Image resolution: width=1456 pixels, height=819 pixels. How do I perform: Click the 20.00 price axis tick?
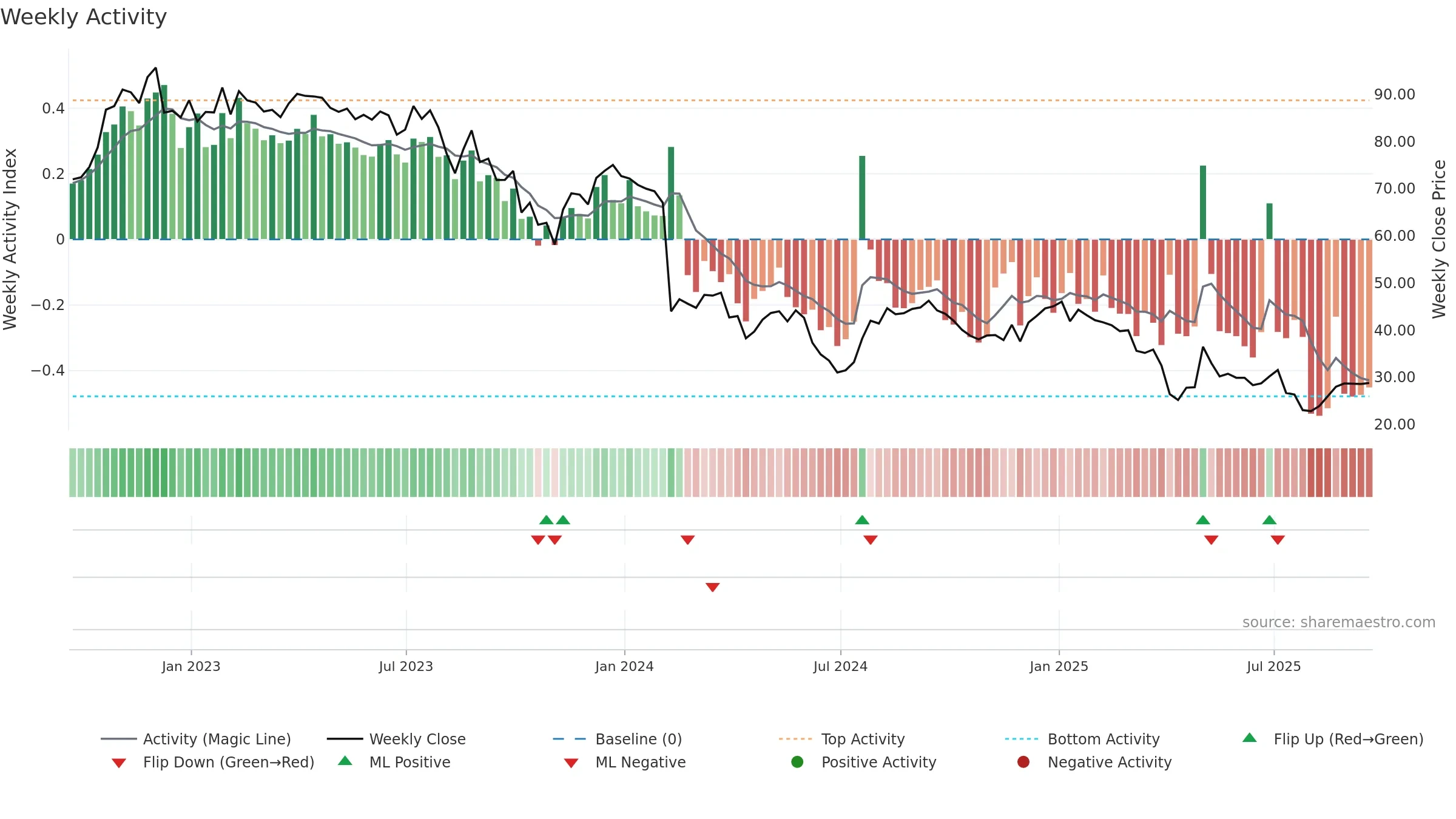click(1395, 425)
